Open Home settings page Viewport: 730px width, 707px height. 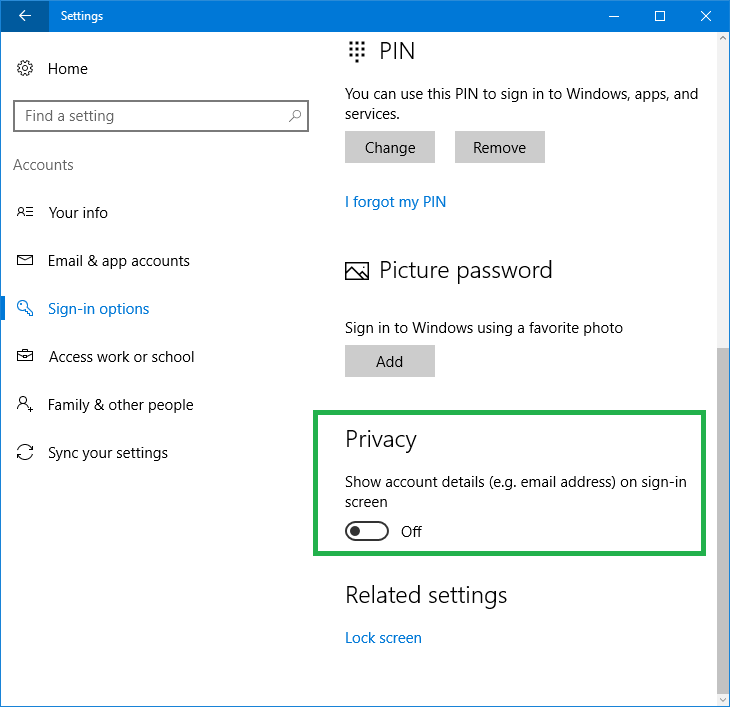pyautogui.click(x=68, y=69)
